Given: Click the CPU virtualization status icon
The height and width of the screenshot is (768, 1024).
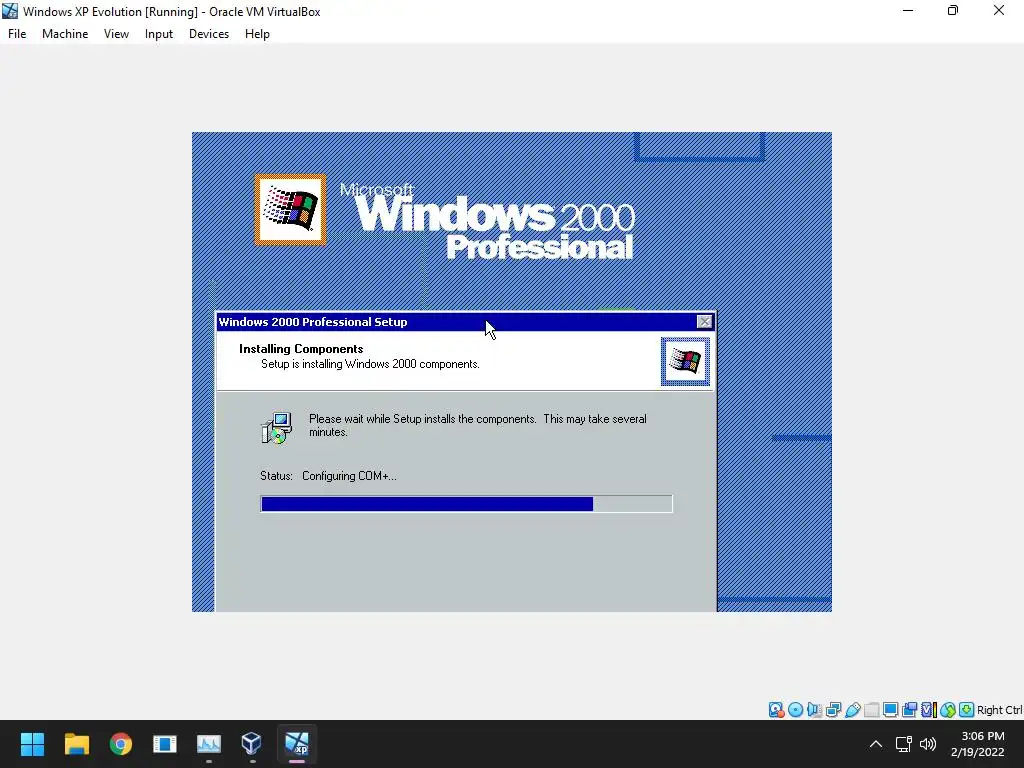Looking at the screenshot, I should click(x=928, y=710).
